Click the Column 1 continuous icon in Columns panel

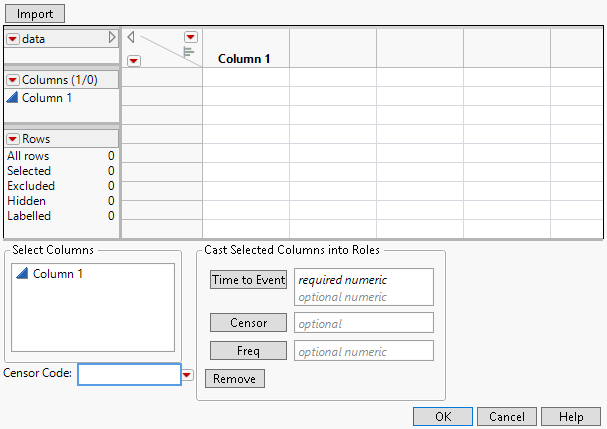point(12,98)
